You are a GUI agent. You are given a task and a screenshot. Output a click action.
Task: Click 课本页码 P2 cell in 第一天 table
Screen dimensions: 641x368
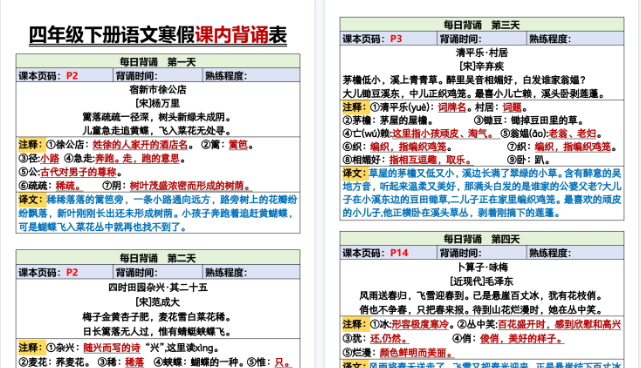[x=65, y=76]
